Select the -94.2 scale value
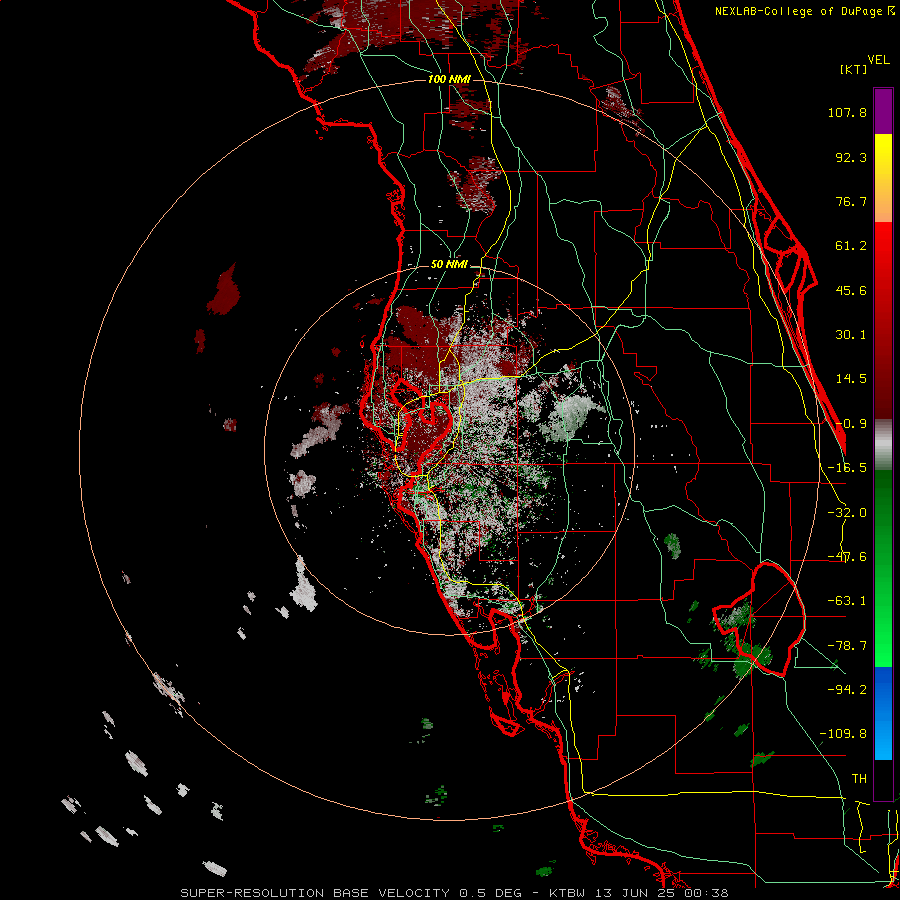 [x=847, y=689]
